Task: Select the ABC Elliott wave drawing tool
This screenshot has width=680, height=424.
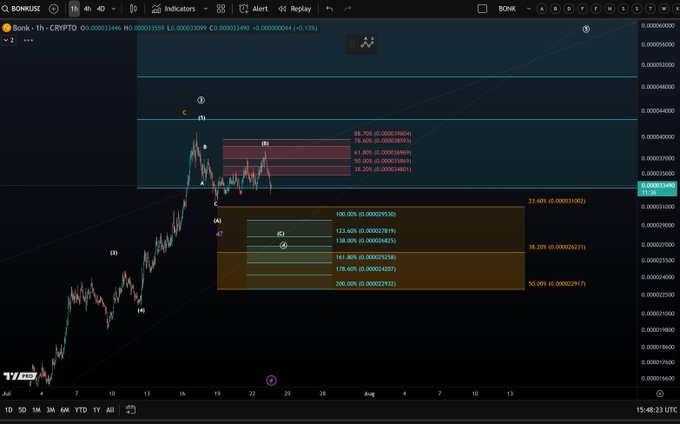Action: tap(367, 43)
